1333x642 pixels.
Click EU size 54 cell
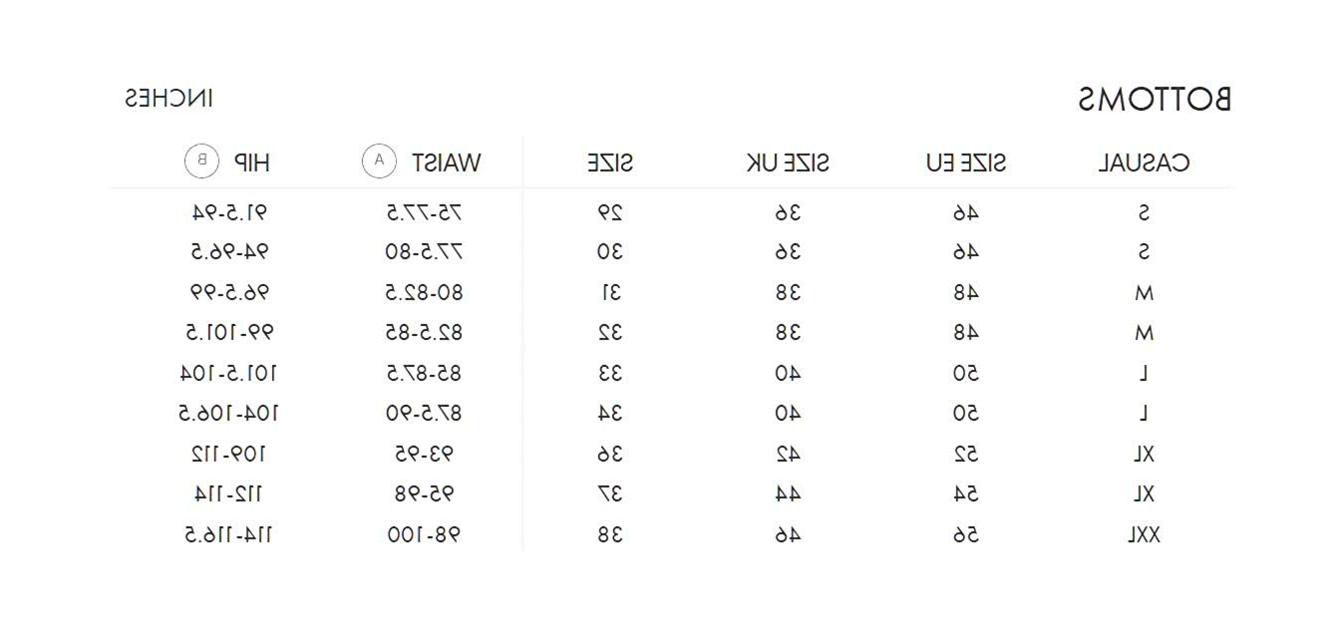[x=966, y=494]
